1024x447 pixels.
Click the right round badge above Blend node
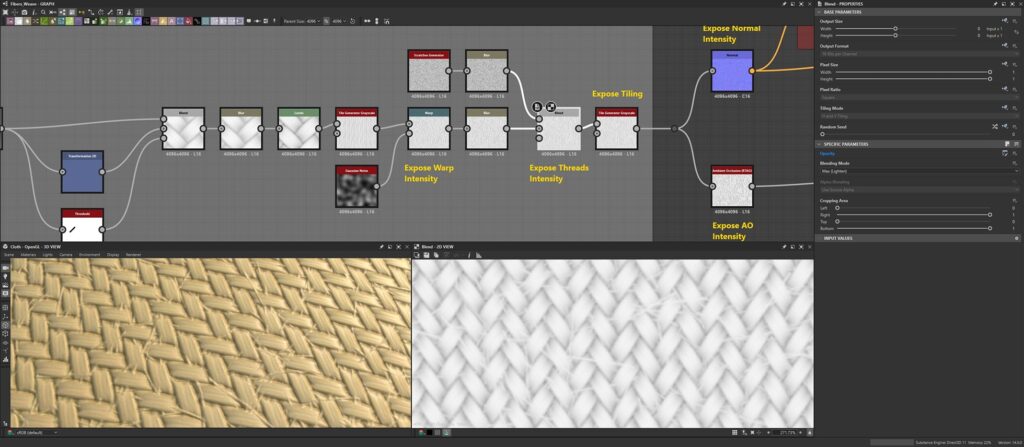(551, 107)
